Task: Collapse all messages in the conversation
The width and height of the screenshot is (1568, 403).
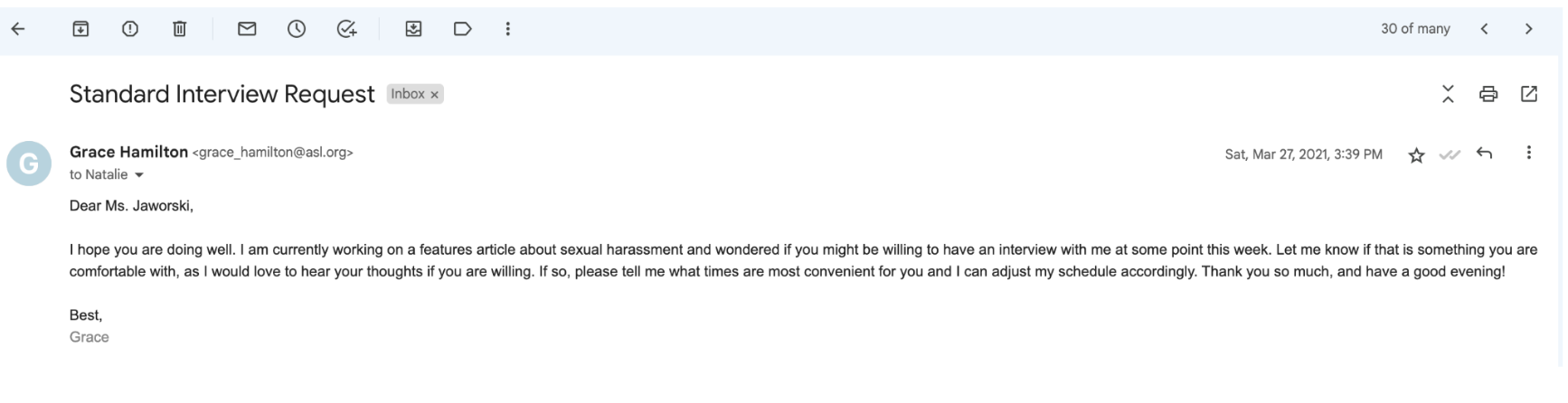Action: [x=1448, y=94]
